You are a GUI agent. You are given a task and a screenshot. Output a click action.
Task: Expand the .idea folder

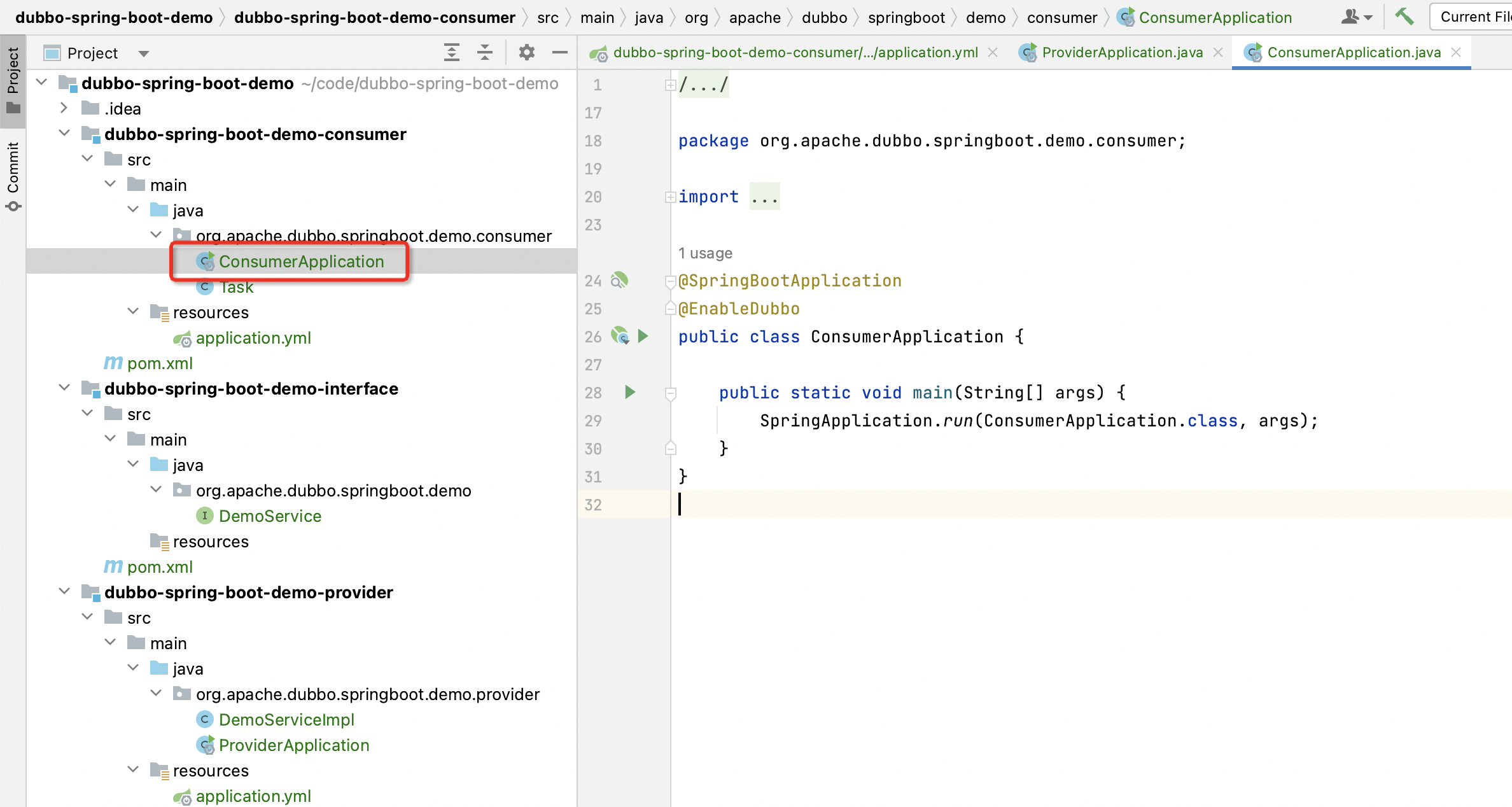click(64, 108)
